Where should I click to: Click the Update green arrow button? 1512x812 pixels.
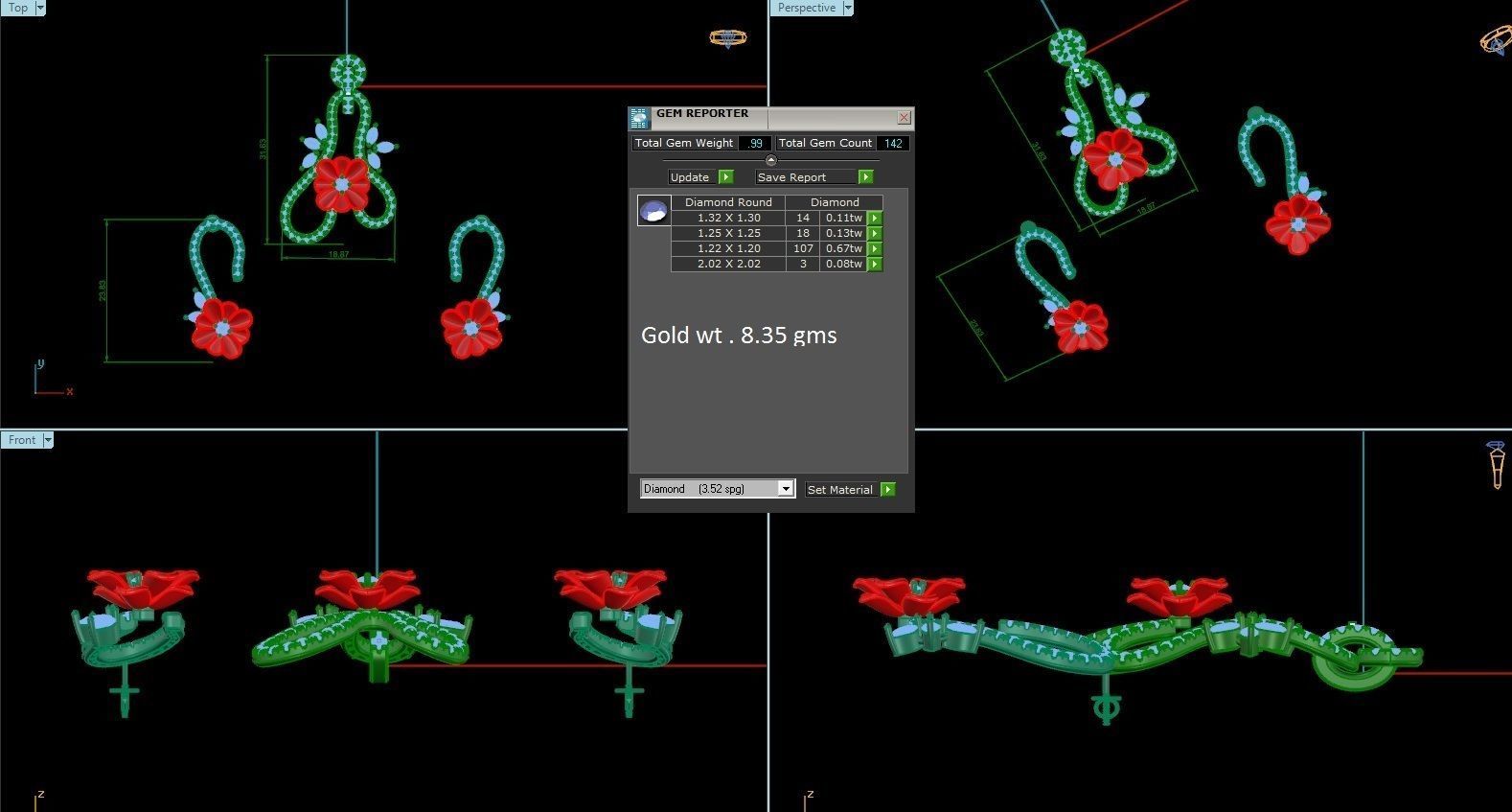tap(726, 177)
